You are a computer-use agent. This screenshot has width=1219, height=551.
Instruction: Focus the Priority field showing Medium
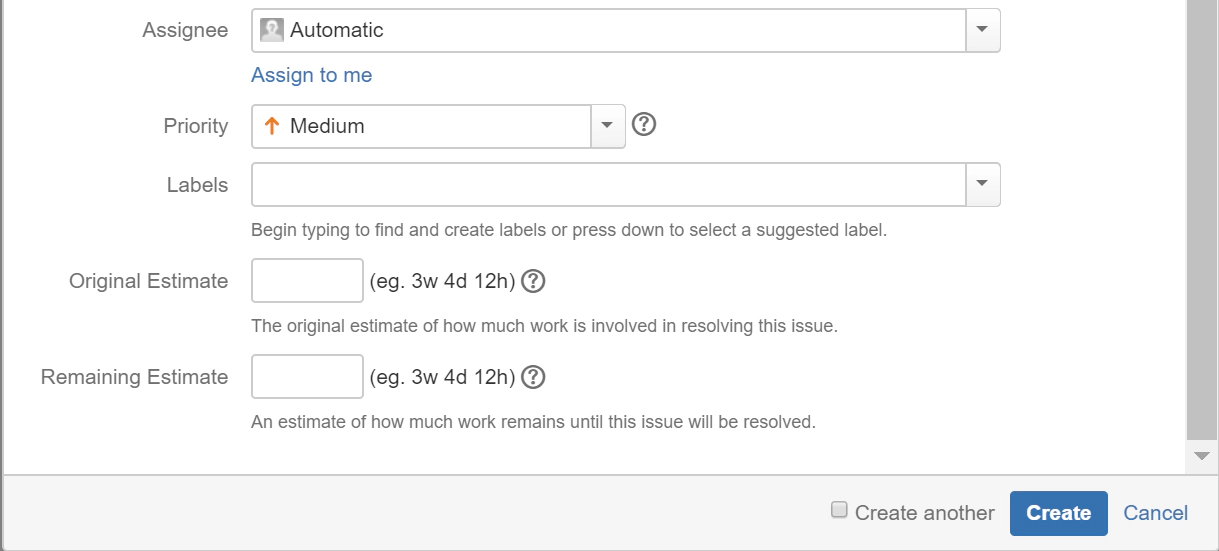pos(422,126)
